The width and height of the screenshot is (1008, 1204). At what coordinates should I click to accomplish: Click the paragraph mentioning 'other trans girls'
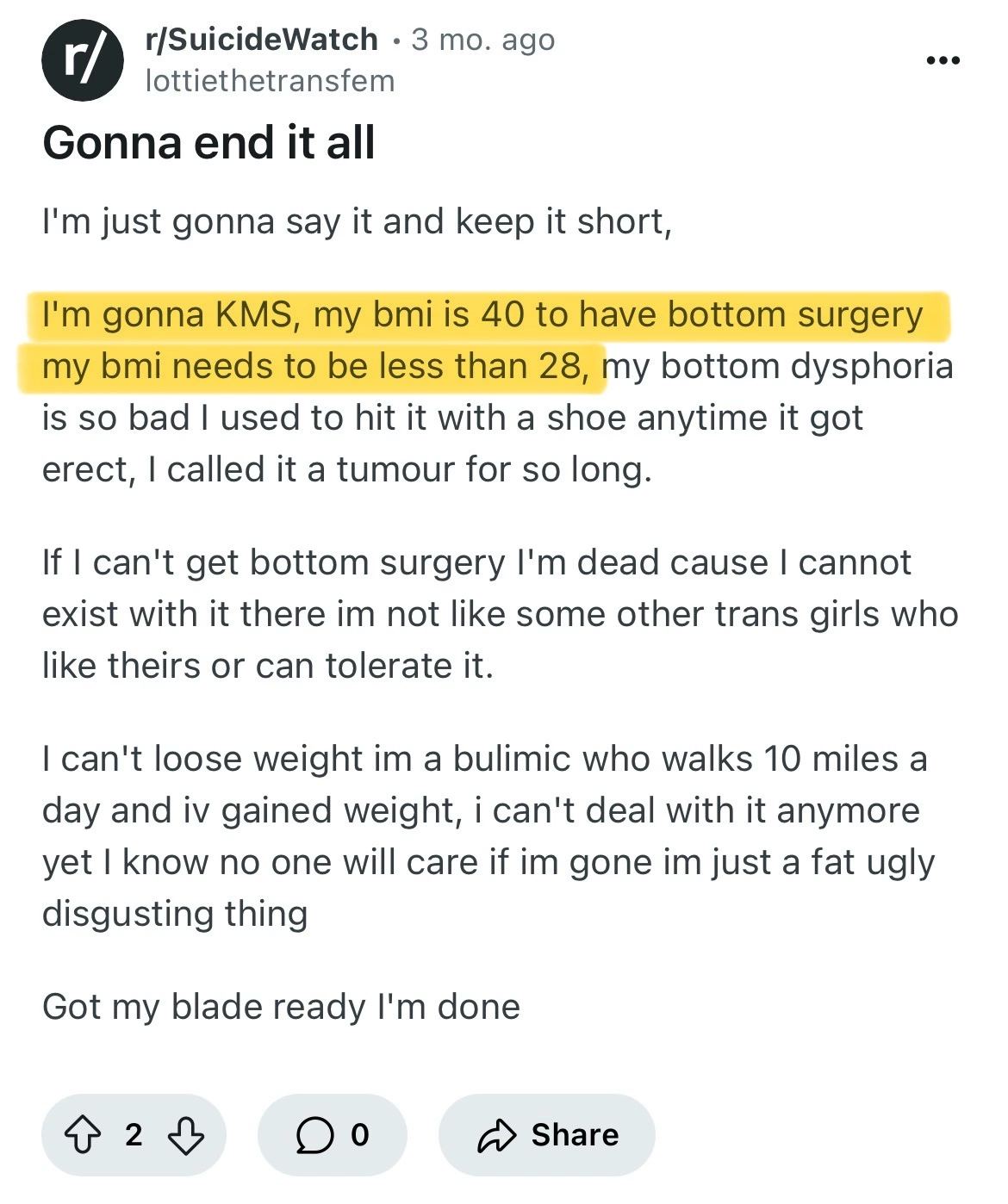(500, 614)
